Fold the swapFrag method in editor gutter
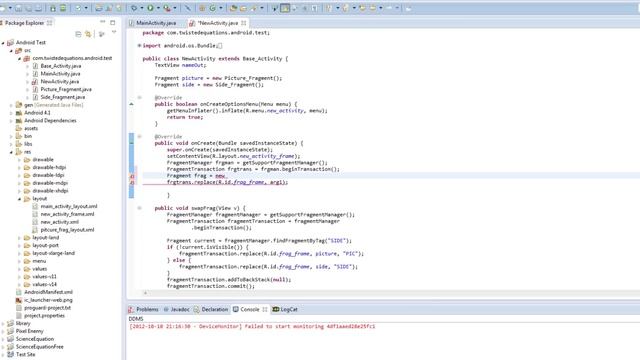 coord(139,208)
